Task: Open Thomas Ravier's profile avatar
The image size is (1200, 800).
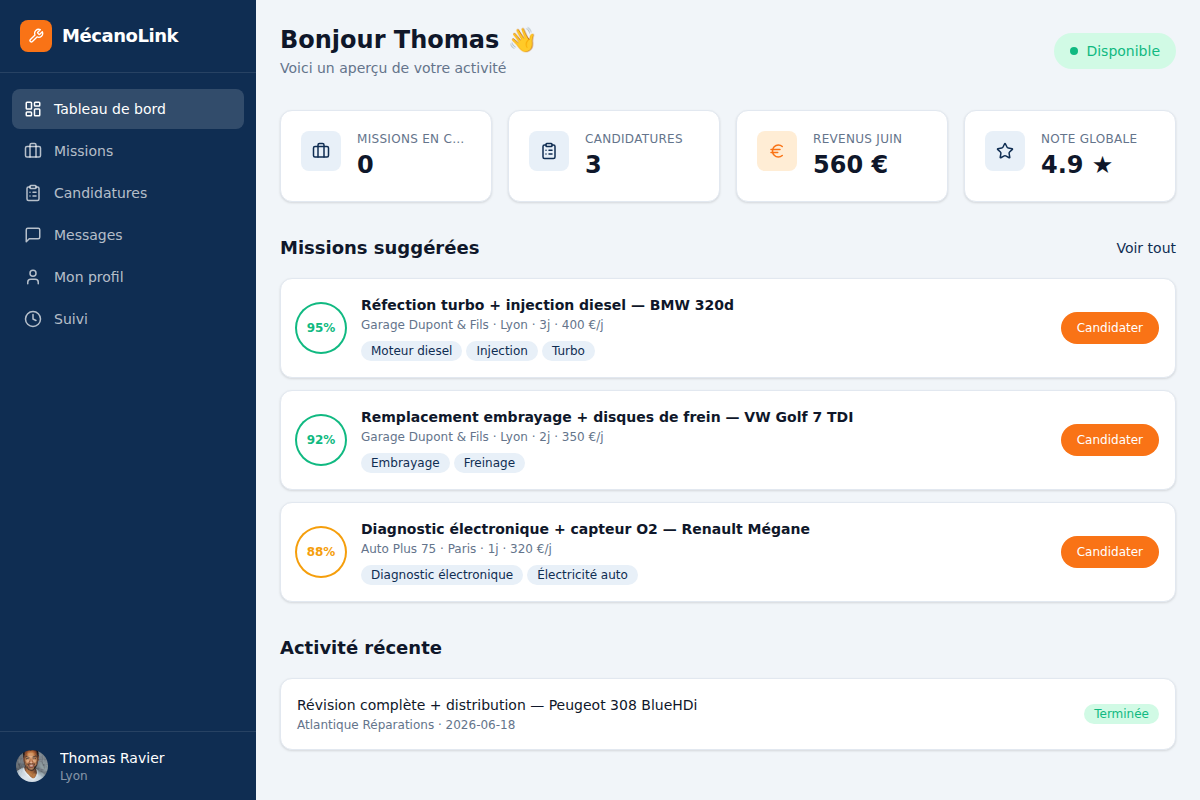Action: (32, 766)
